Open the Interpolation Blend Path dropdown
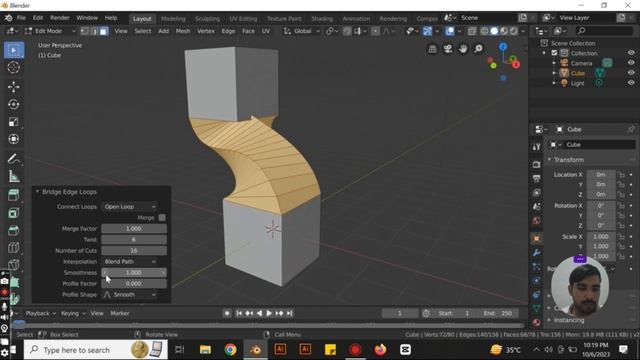Screen dimensions: 640x360 pyautogui.click(x=129, y=262)
